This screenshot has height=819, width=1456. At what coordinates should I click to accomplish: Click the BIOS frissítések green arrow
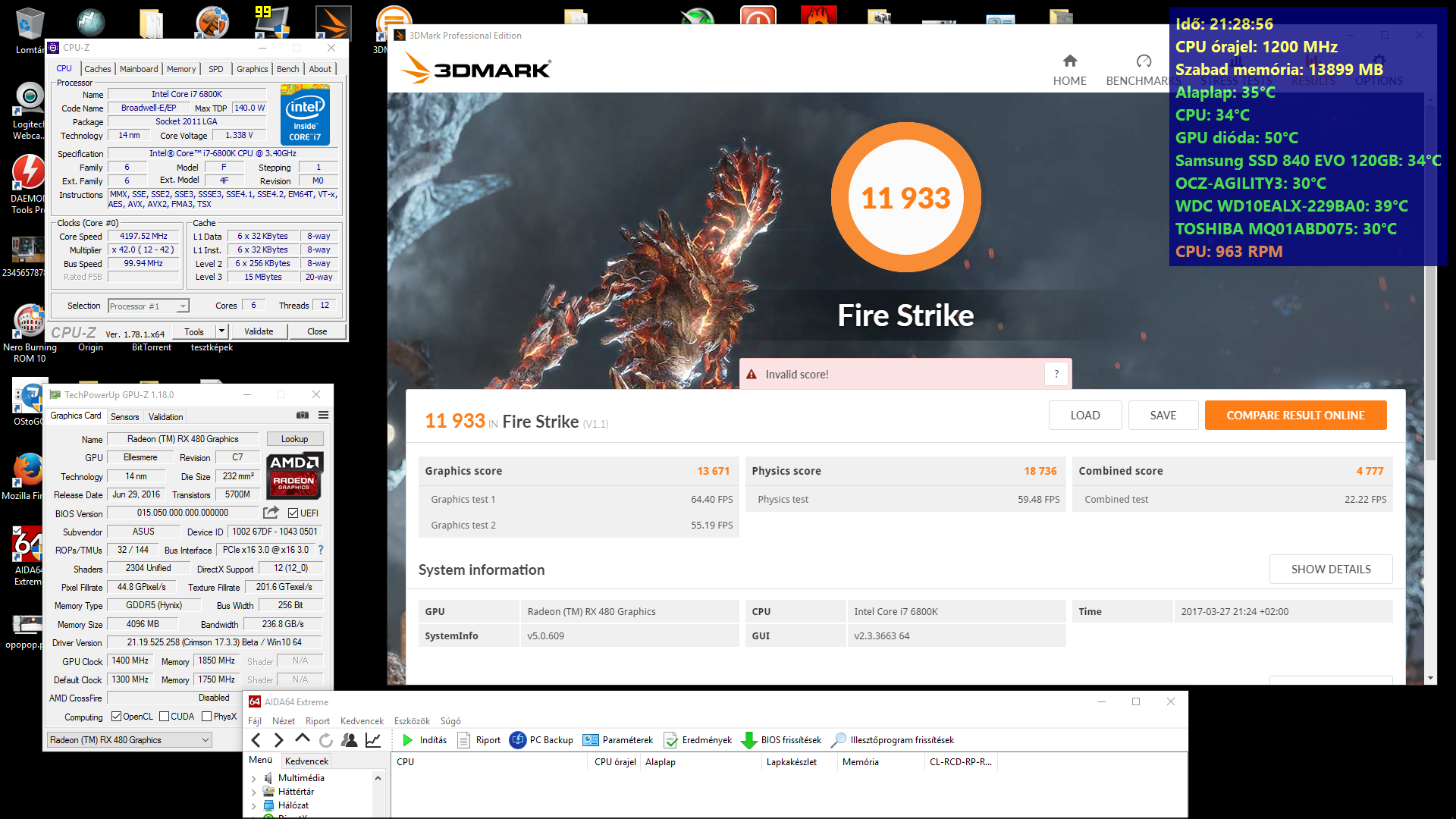pos(749,740)
